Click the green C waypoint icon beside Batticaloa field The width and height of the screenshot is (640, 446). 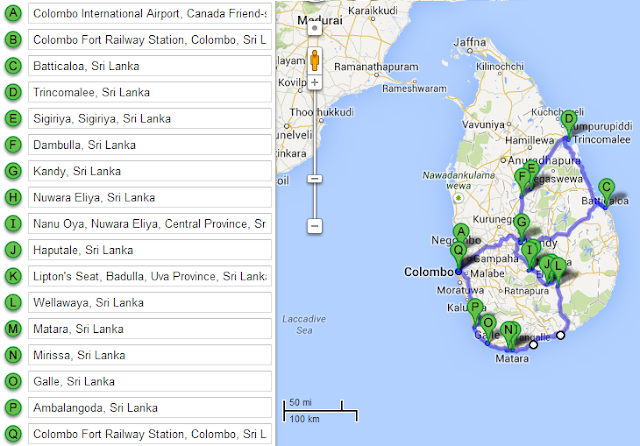coord(13,66)
